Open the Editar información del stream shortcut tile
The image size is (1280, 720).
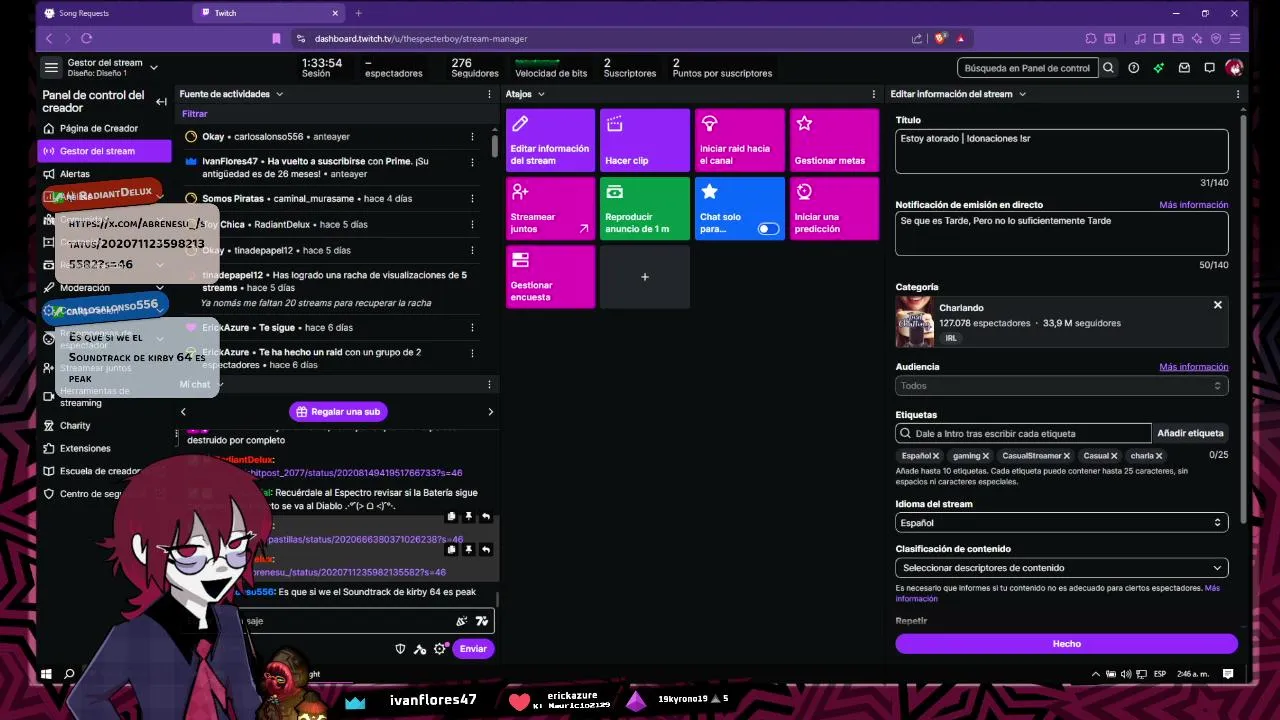point(550,140)
